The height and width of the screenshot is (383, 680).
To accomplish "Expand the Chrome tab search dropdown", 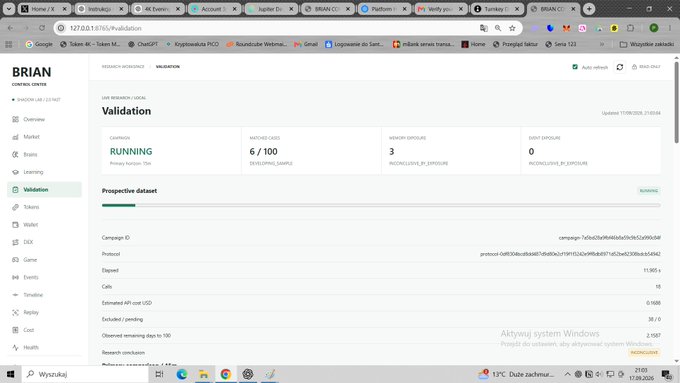I will [9, 9].
